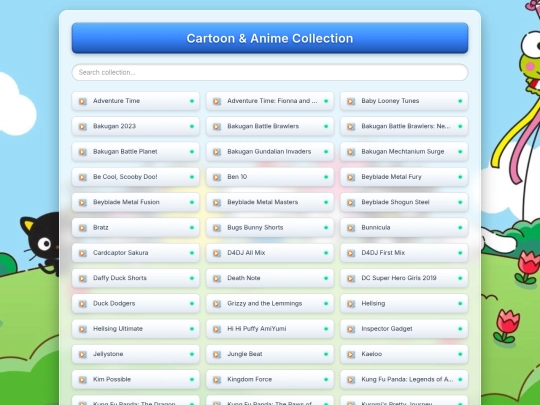Click play icon for Bakugan Gundalian Invaders
This screenshot has width=540, height=405.
tap(217, 152)
